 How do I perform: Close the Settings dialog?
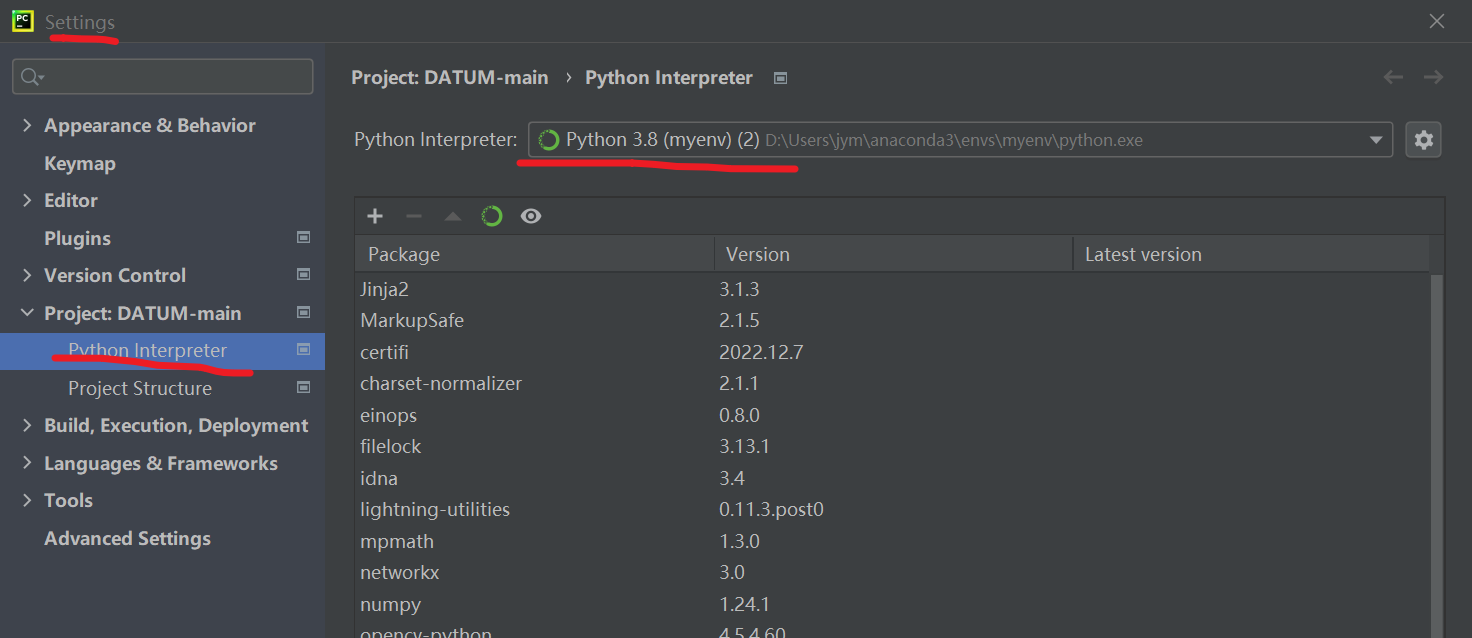coord(1437,21)
